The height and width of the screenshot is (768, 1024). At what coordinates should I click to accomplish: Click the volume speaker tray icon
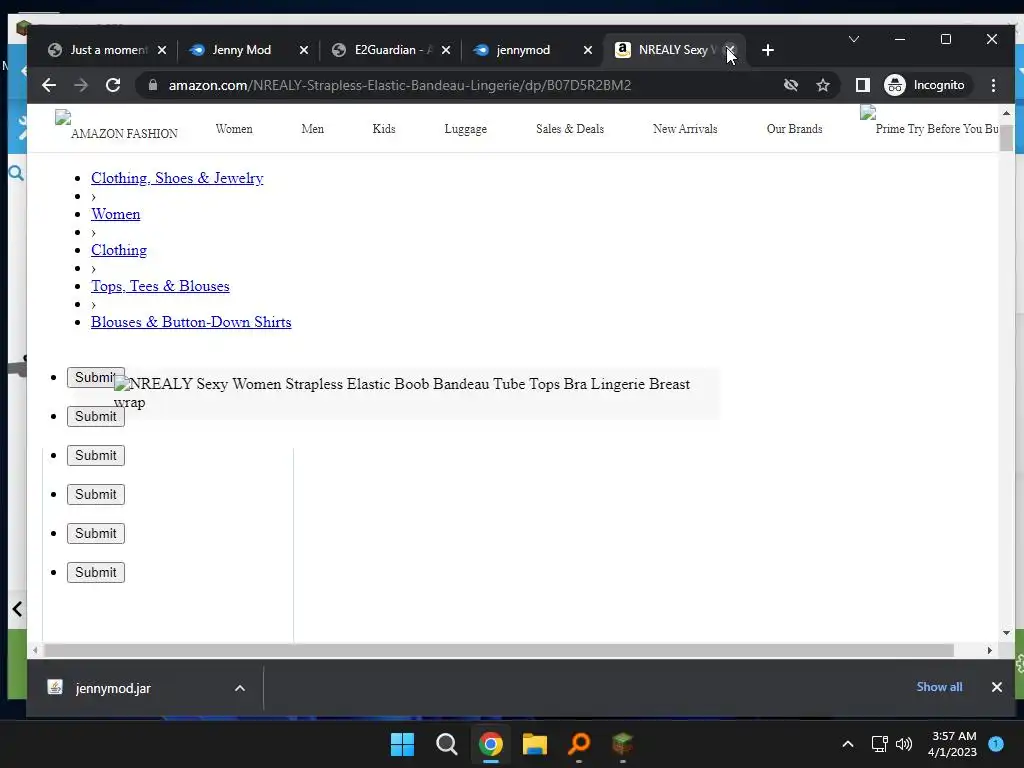click(x=904, y=744)
